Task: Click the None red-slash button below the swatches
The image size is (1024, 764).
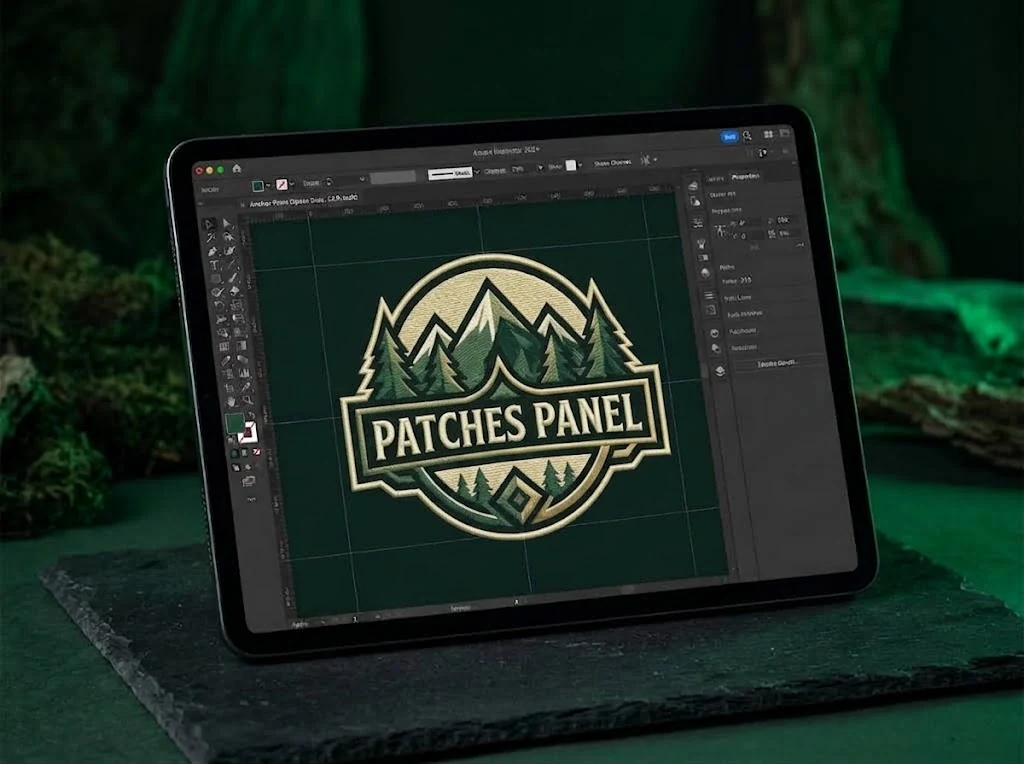Action: [x=257, y=451]
